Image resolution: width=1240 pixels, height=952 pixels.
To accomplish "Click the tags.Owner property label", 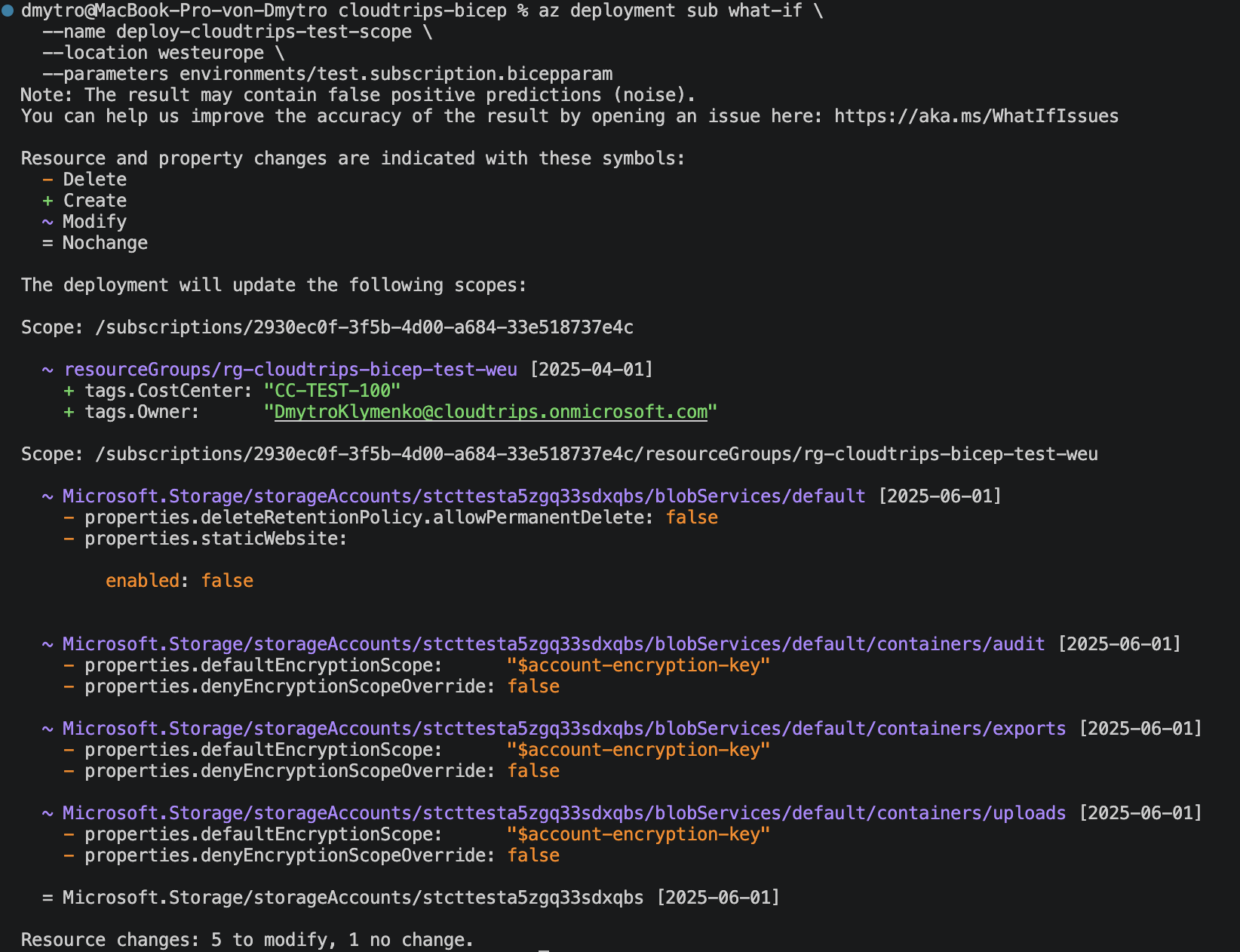I will tap(142, 412).
